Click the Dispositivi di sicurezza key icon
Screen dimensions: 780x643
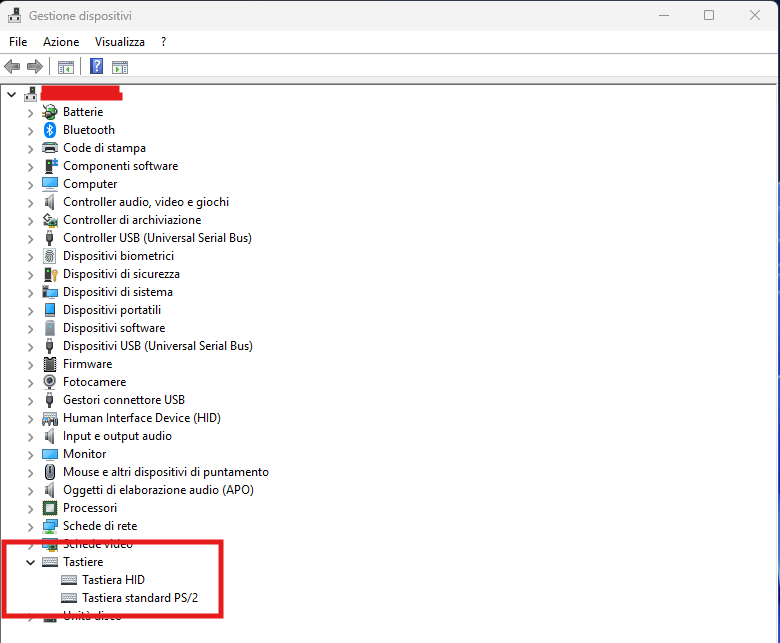point(50,274)
